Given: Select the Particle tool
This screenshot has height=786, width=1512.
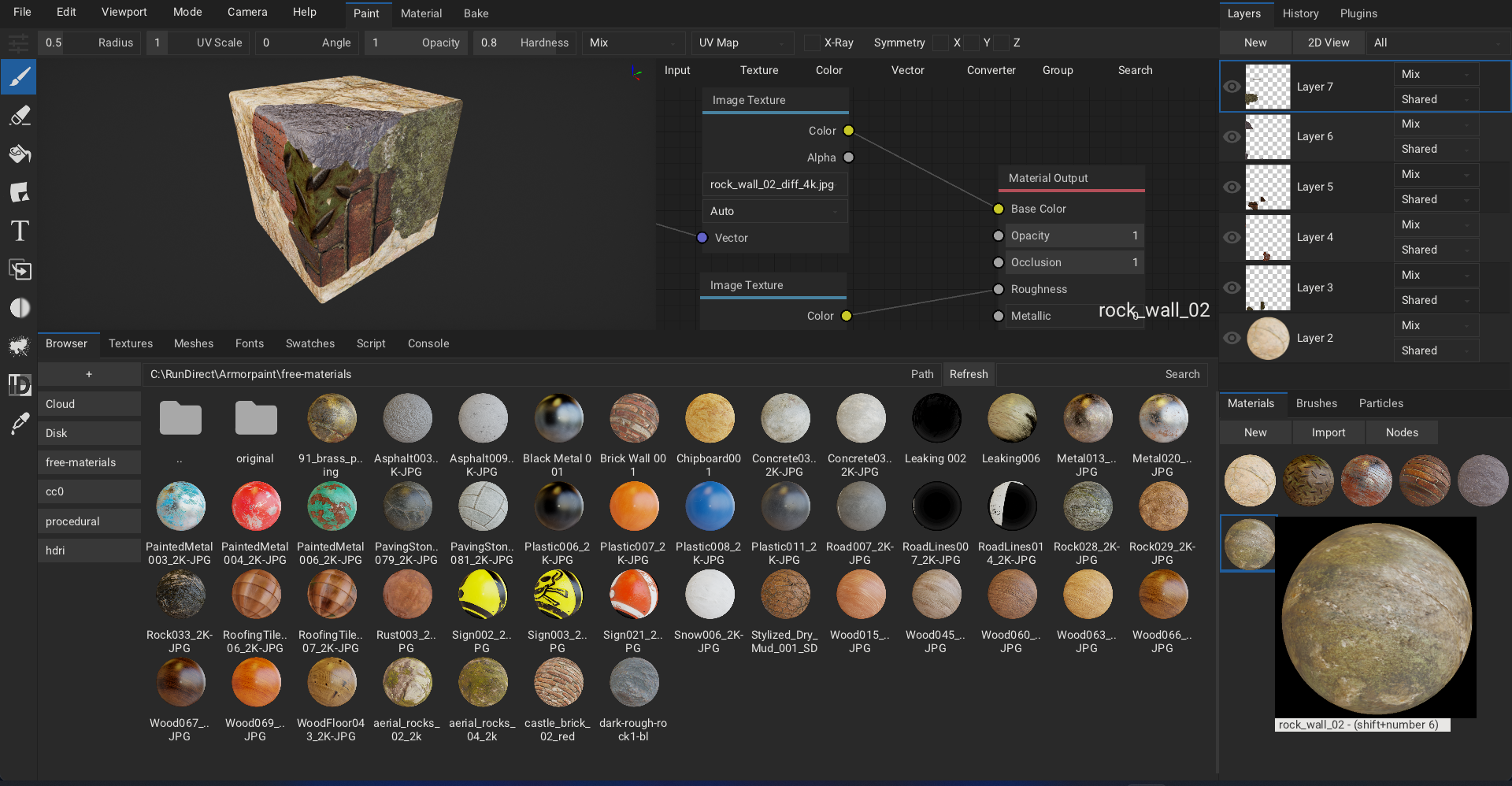Looking at the screenshot, I should [18, 347].
